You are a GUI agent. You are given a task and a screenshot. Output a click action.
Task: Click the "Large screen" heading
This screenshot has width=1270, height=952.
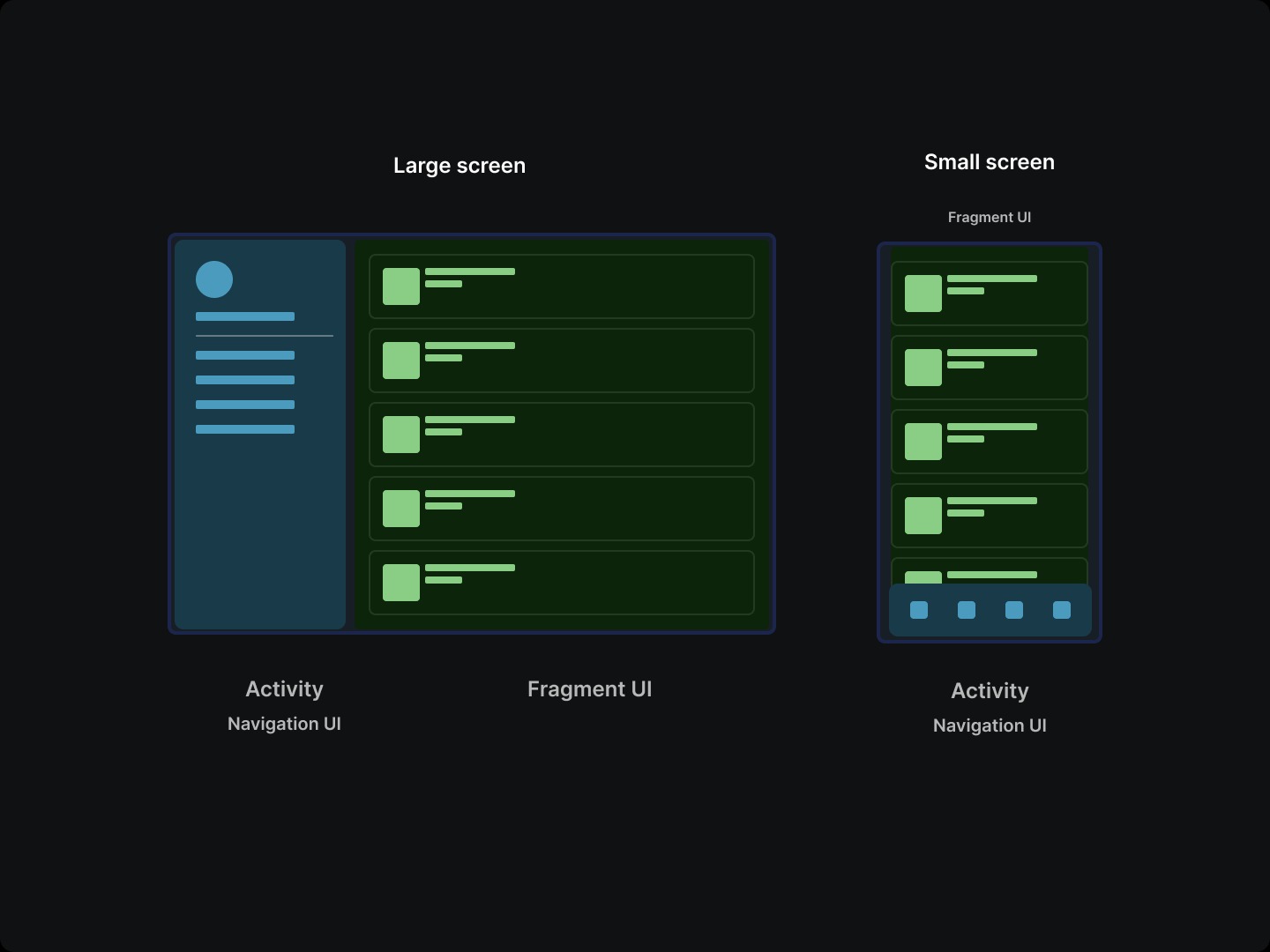(x=459, y=166)
